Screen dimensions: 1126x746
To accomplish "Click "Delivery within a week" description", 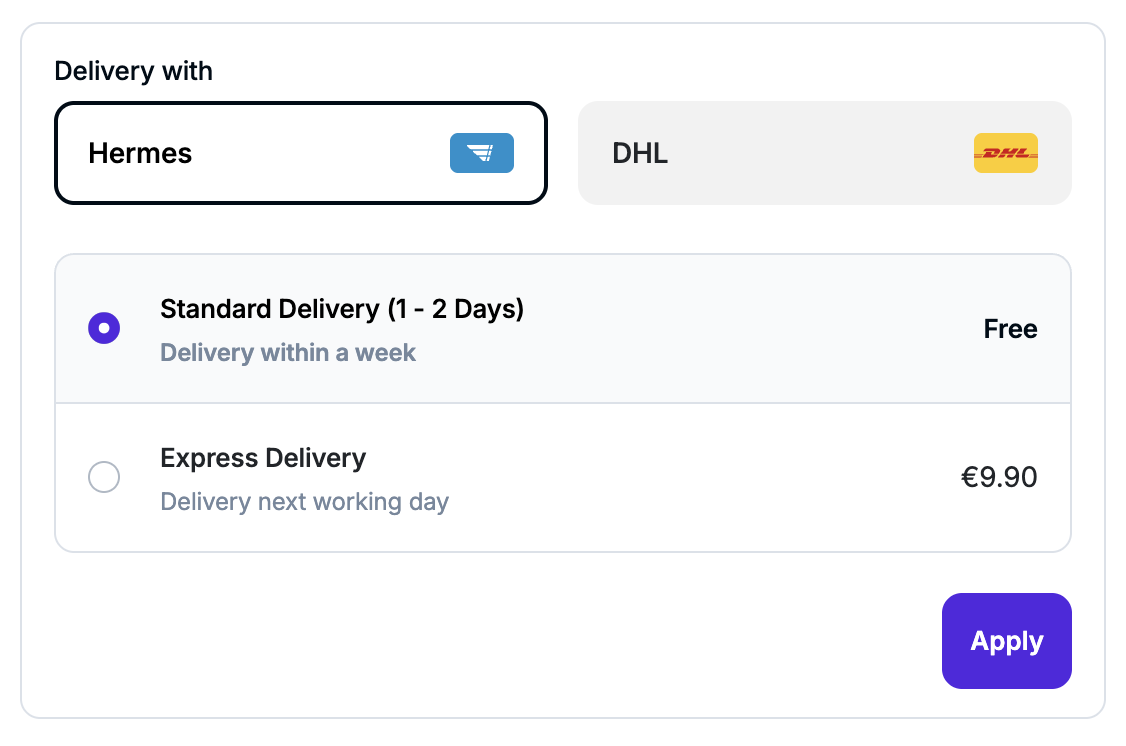I will [288, 352].
